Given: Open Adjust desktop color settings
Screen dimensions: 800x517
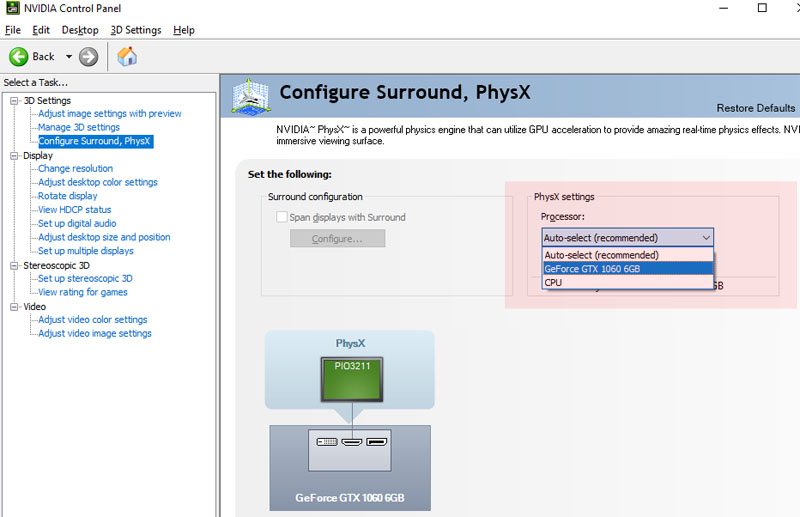Looking at the screenshot, I should (x=98, y=182).
